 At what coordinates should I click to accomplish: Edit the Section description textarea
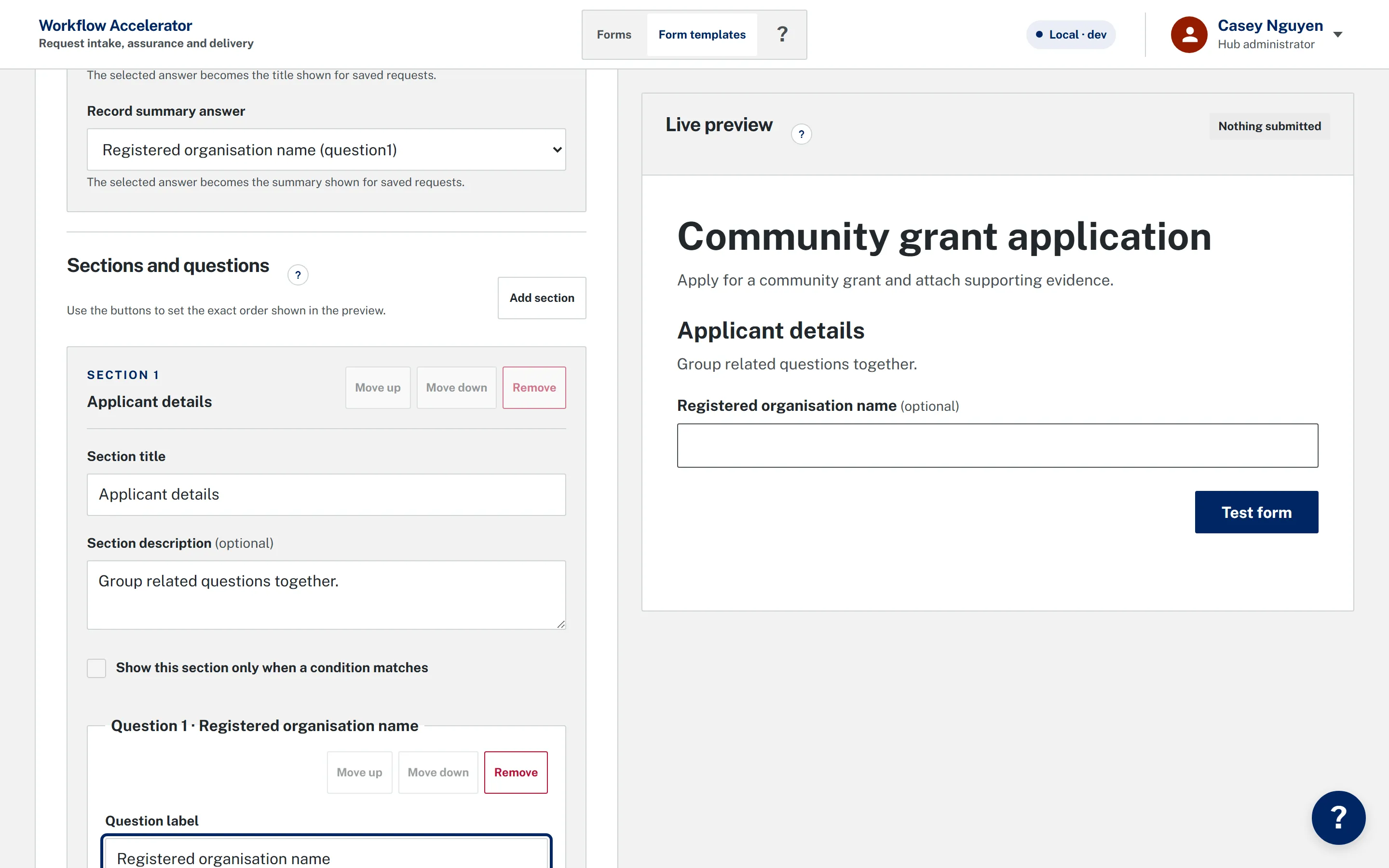pos(326,595)
